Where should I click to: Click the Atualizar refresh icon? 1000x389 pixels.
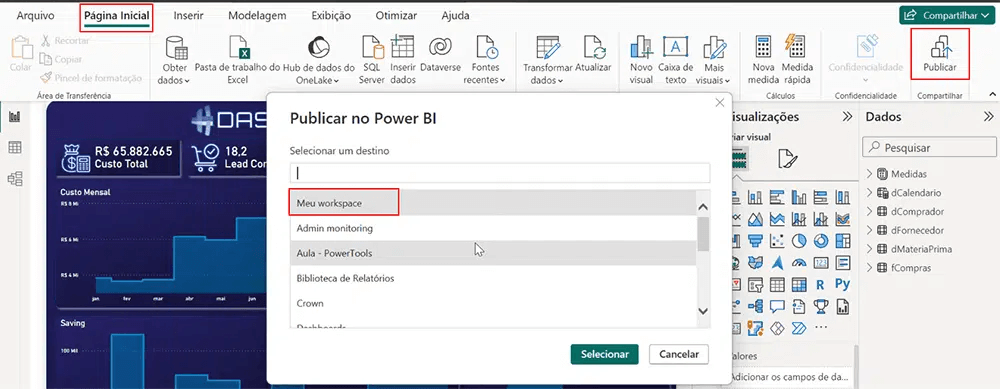594,47
